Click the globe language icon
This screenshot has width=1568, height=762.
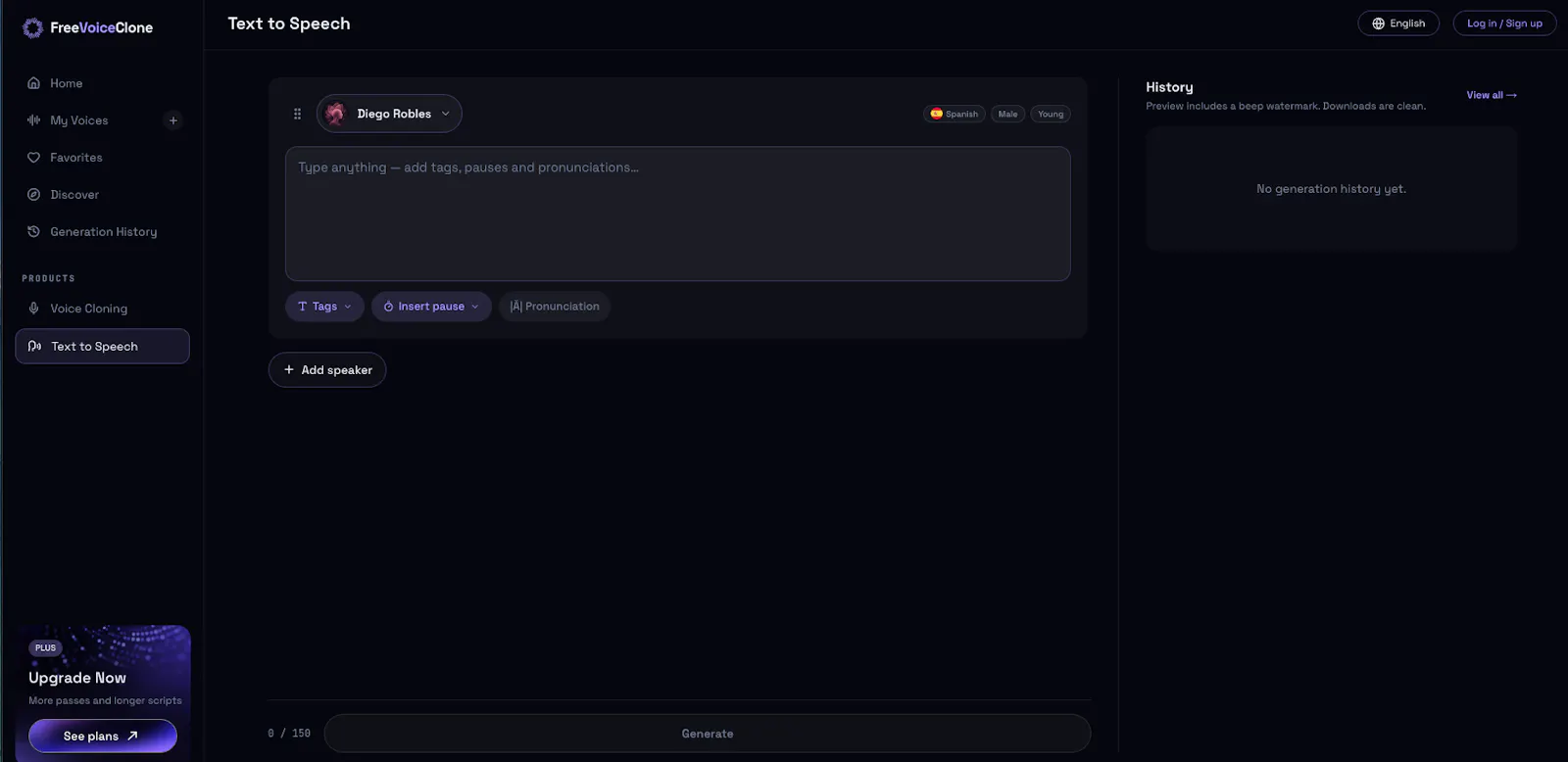pos(1378,24)
